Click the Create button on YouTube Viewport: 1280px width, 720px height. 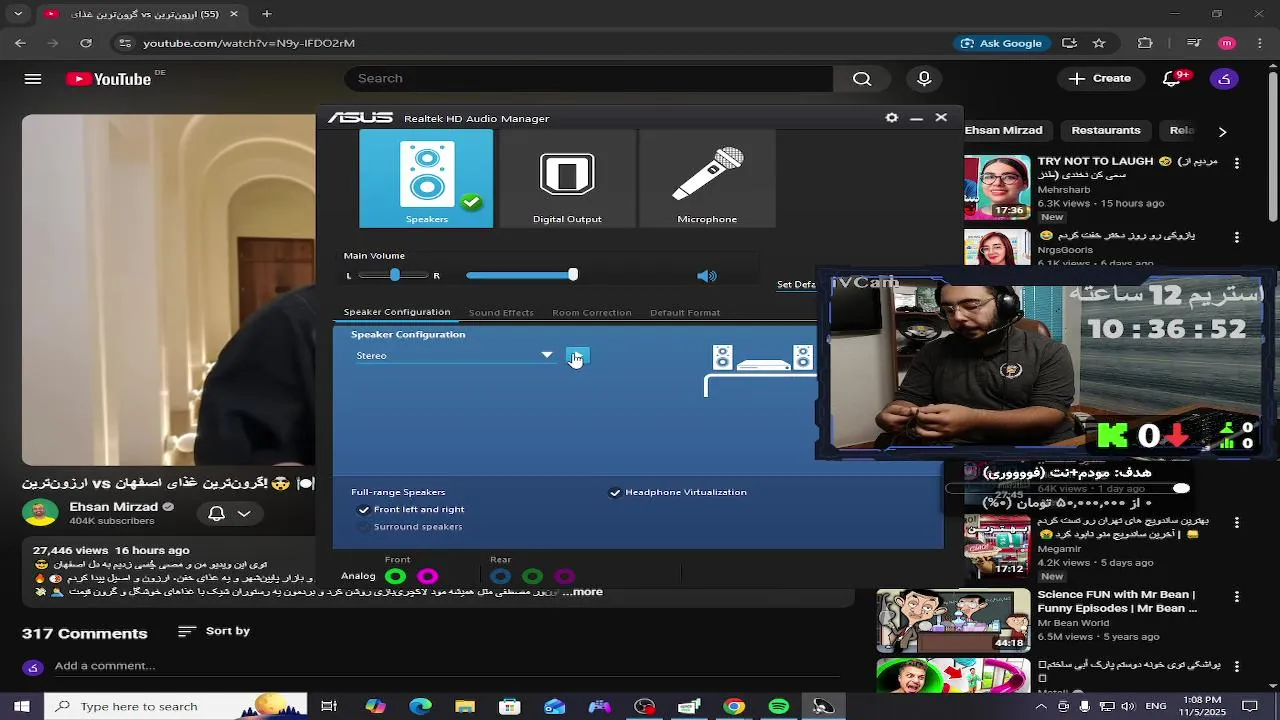coord(1099,79)
